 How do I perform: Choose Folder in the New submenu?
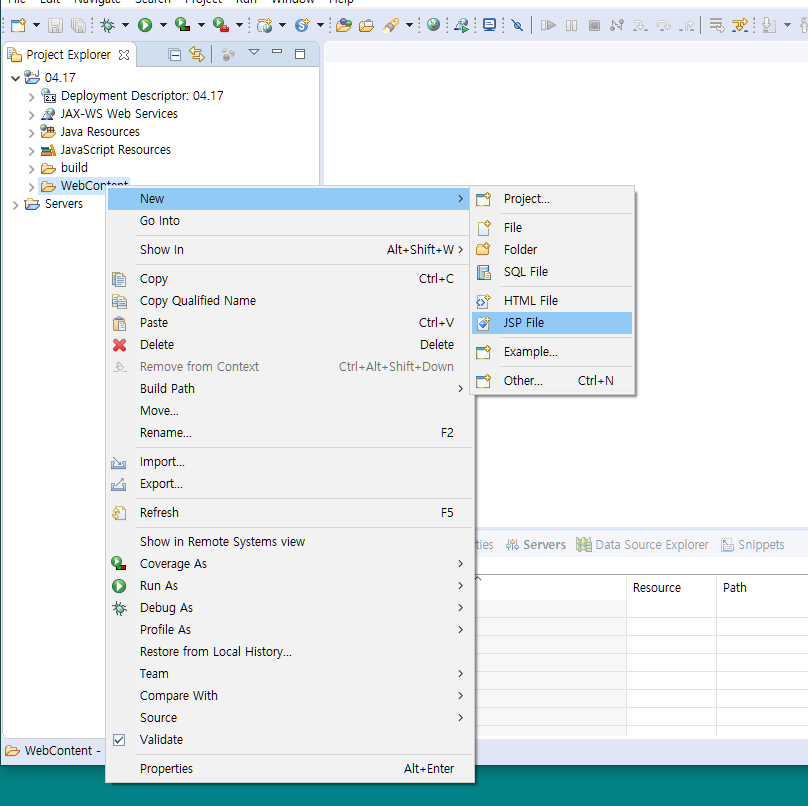[552, 249]
